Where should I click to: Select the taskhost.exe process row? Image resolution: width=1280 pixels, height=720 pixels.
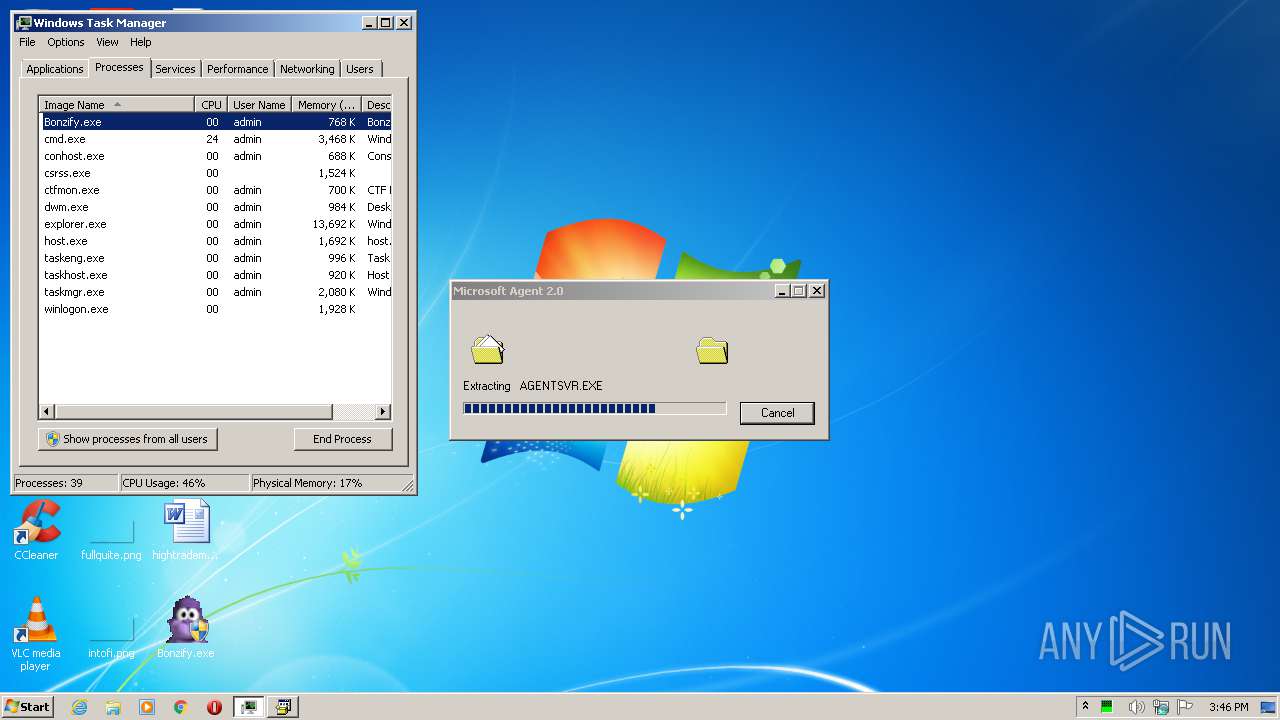215,275
